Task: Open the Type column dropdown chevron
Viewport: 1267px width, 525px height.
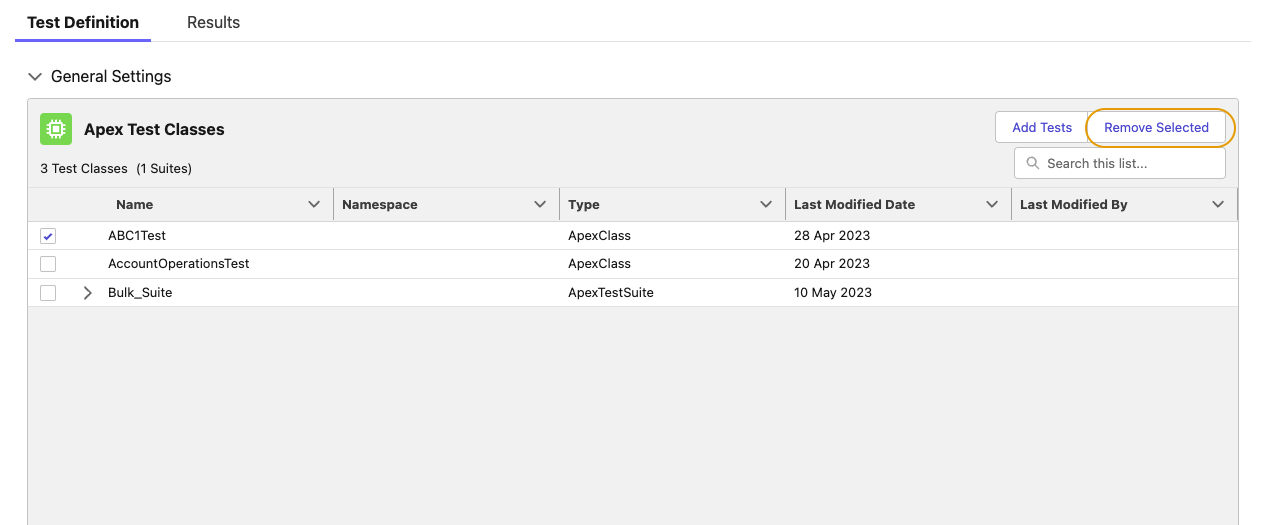Action: pos(766,204)
